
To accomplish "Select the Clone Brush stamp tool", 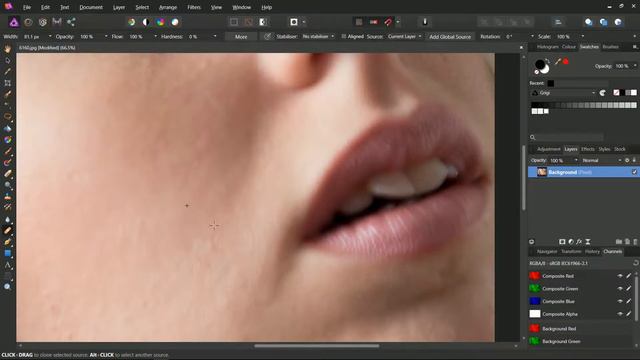I will click(7, 196).
